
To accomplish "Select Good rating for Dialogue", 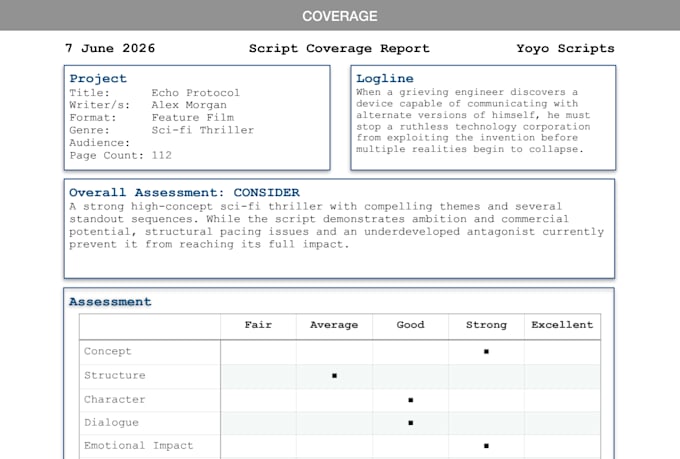I will pos(410,423).
